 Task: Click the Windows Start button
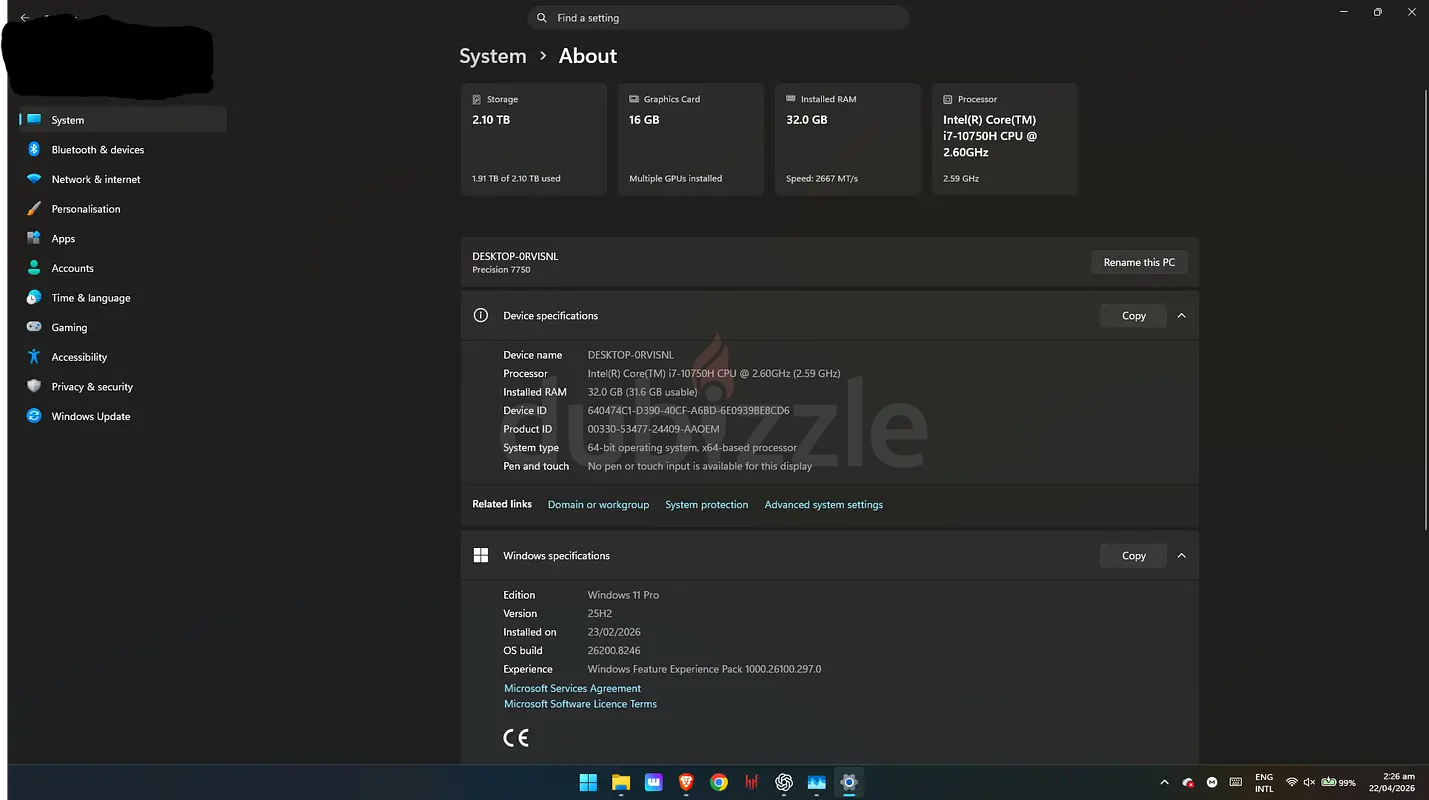pos(588,782)
